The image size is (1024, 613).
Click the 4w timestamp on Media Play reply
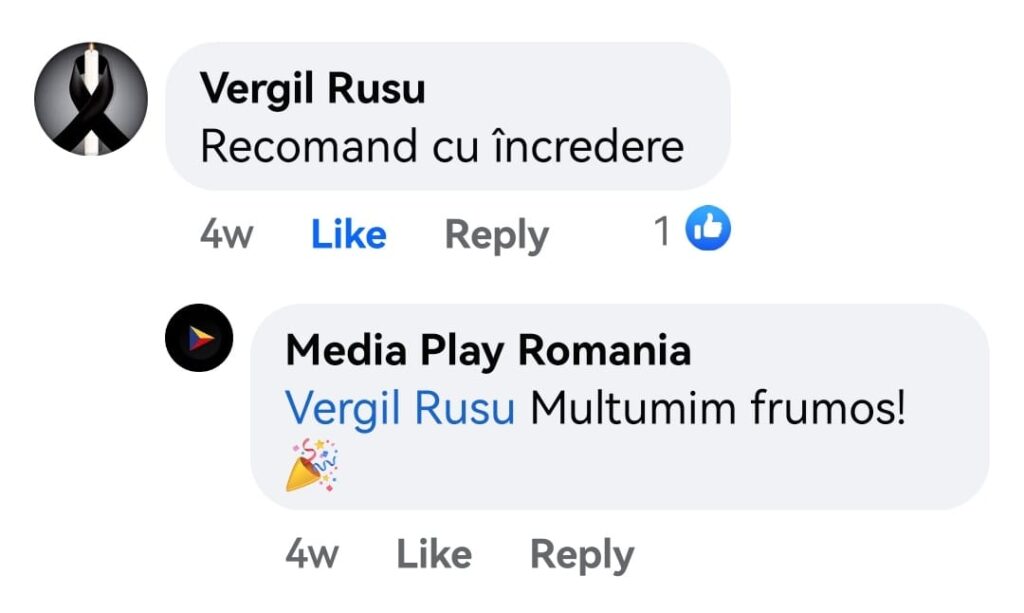(312, 554)
